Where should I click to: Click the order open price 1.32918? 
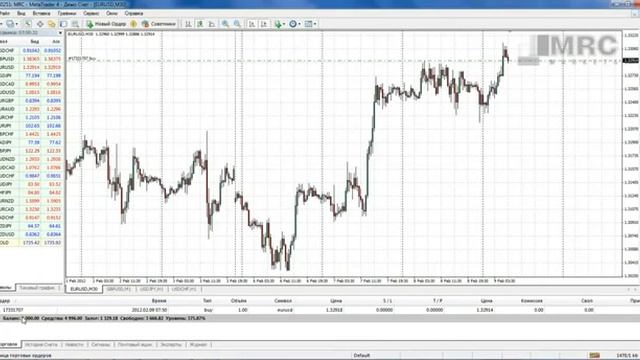pos(334,310)
